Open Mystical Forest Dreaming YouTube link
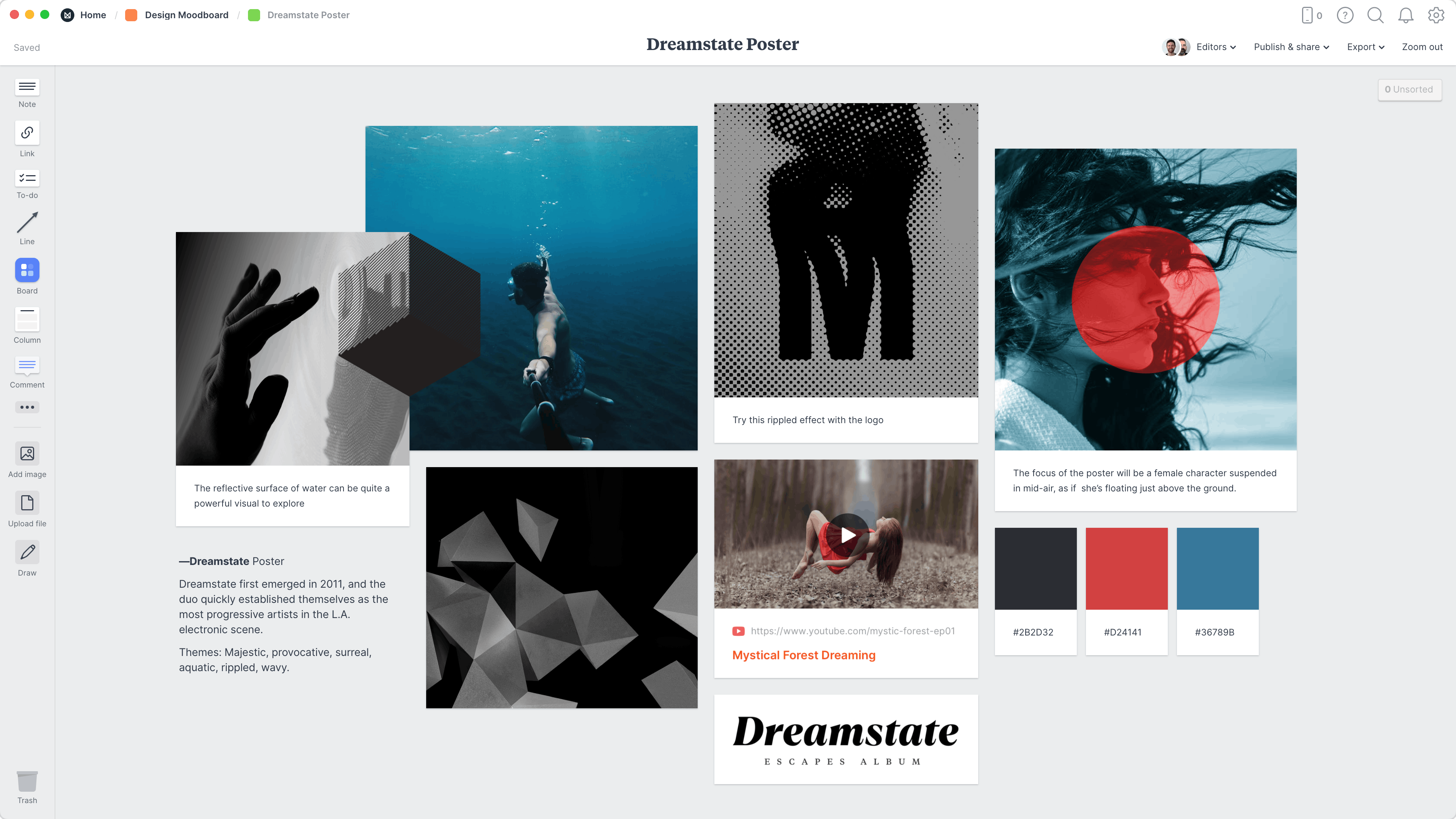 tap(804, 655)
